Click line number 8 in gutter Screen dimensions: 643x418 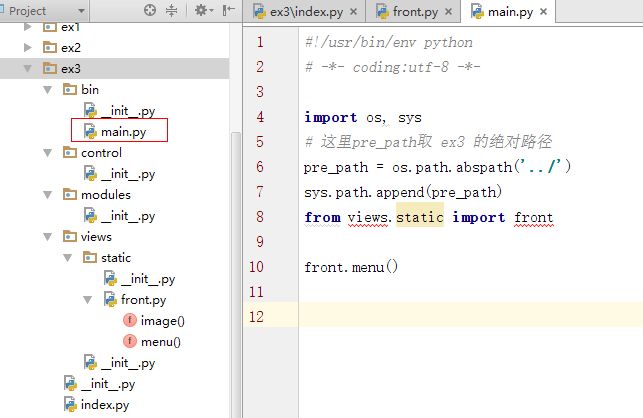tap(260, 217)
